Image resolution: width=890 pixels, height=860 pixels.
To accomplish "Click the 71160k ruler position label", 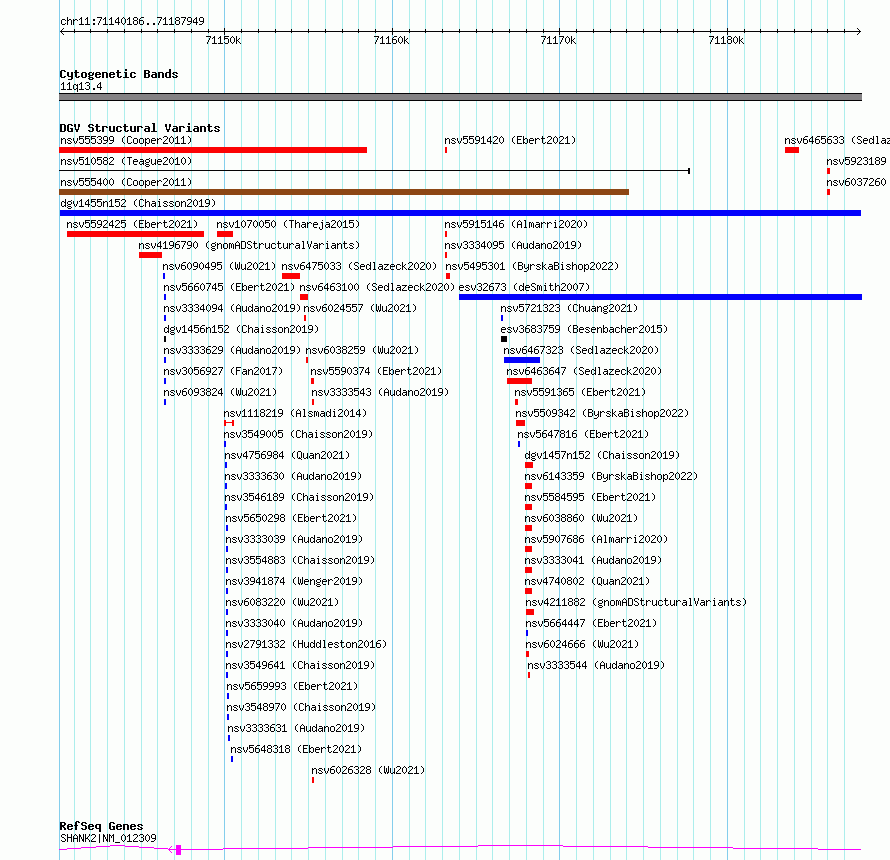I will click(391, 40).
